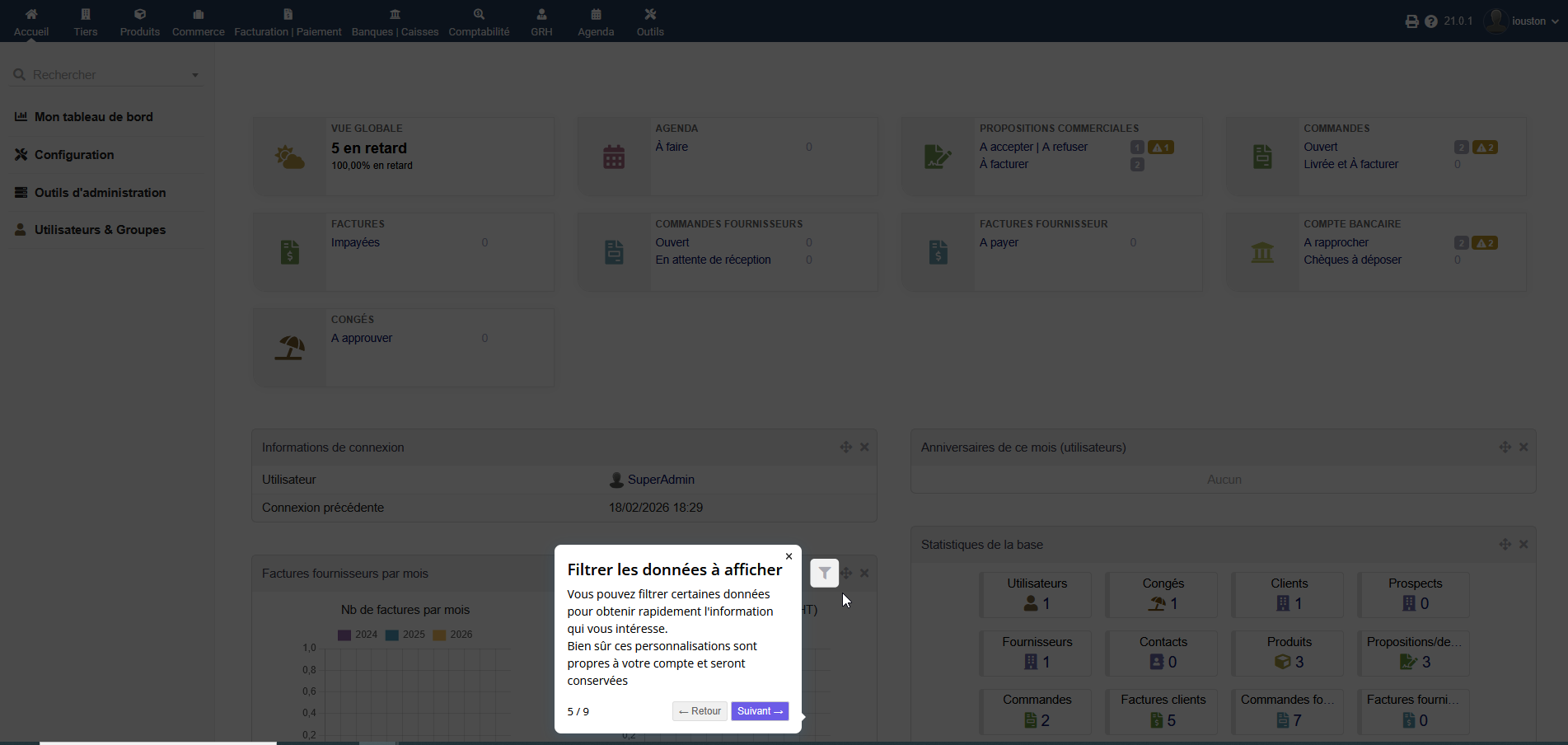This screenshot has height=745, width=1568.
Task: Click the Retour button
Action: [700, 711]
